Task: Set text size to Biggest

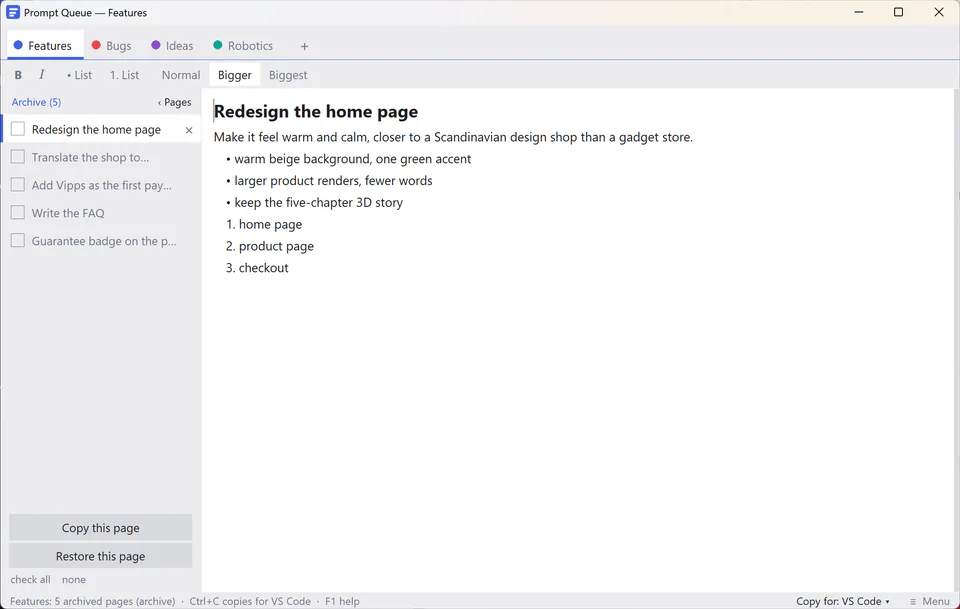Action: pos(288,75)
